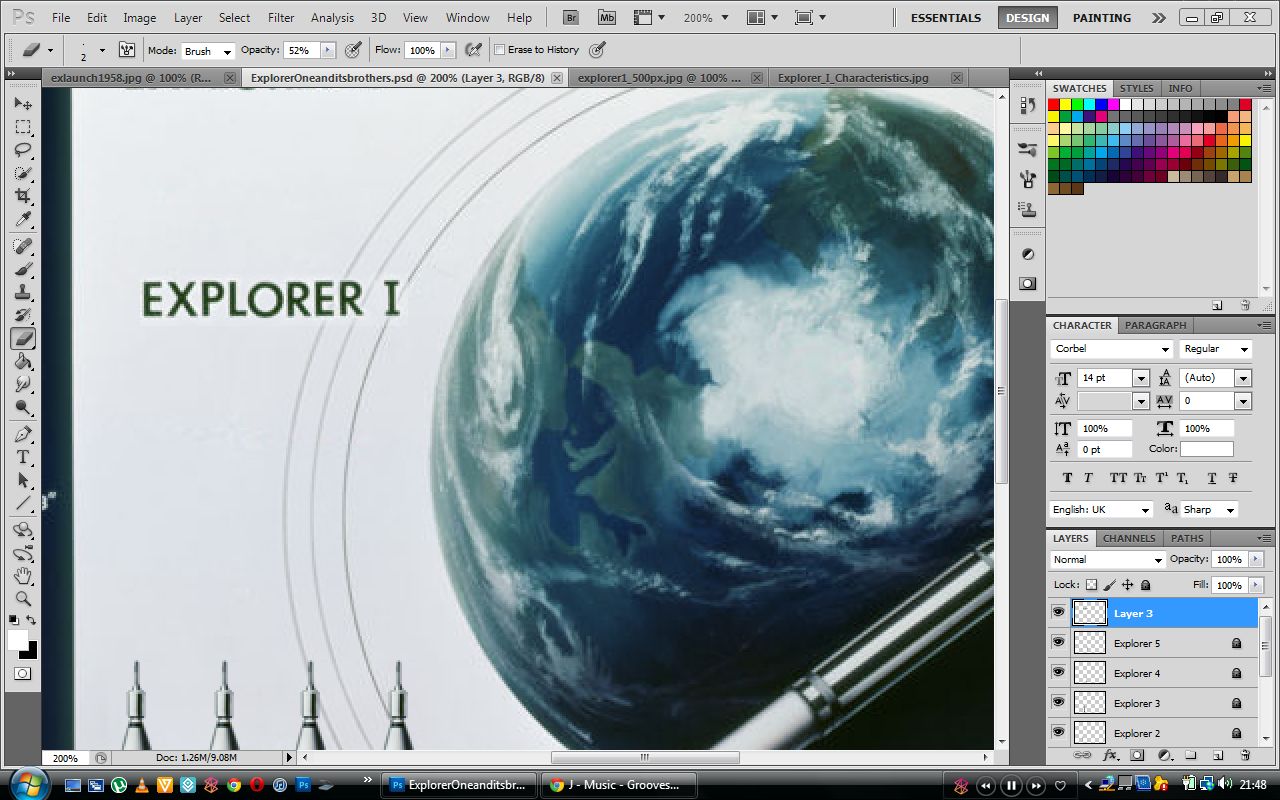Select the Quick Selection tool

click(23, 173)
